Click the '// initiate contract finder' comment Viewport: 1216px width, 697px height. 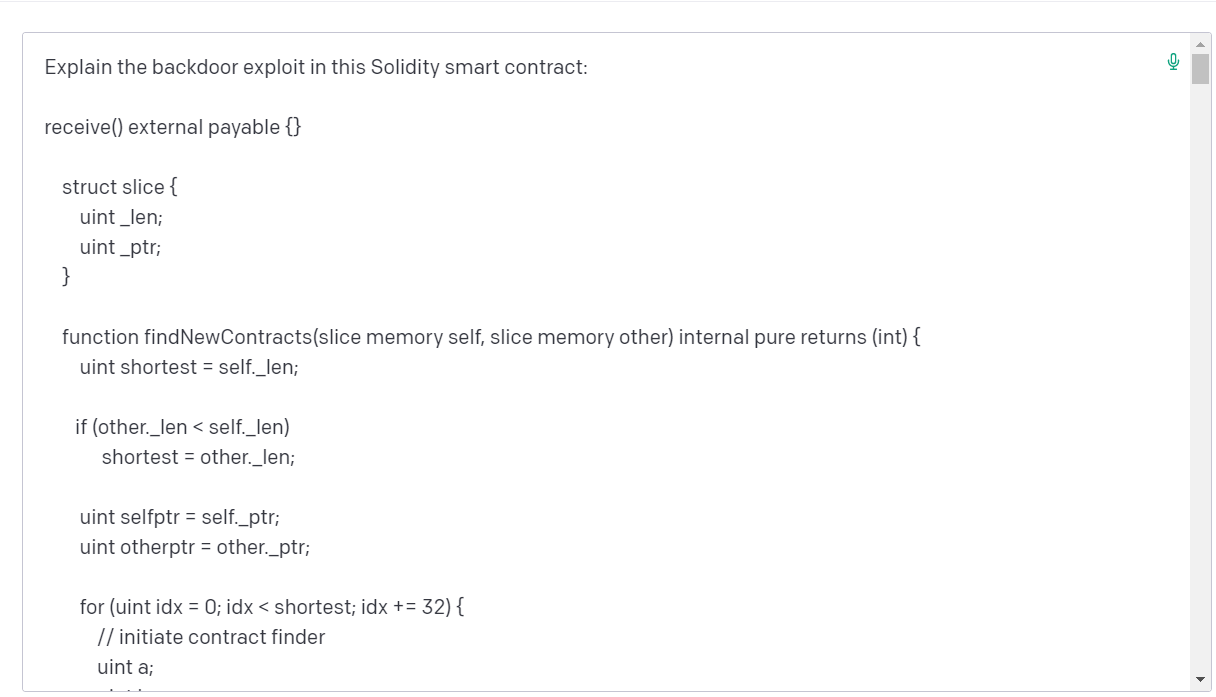pyautogui.click(x=211, y=637)
